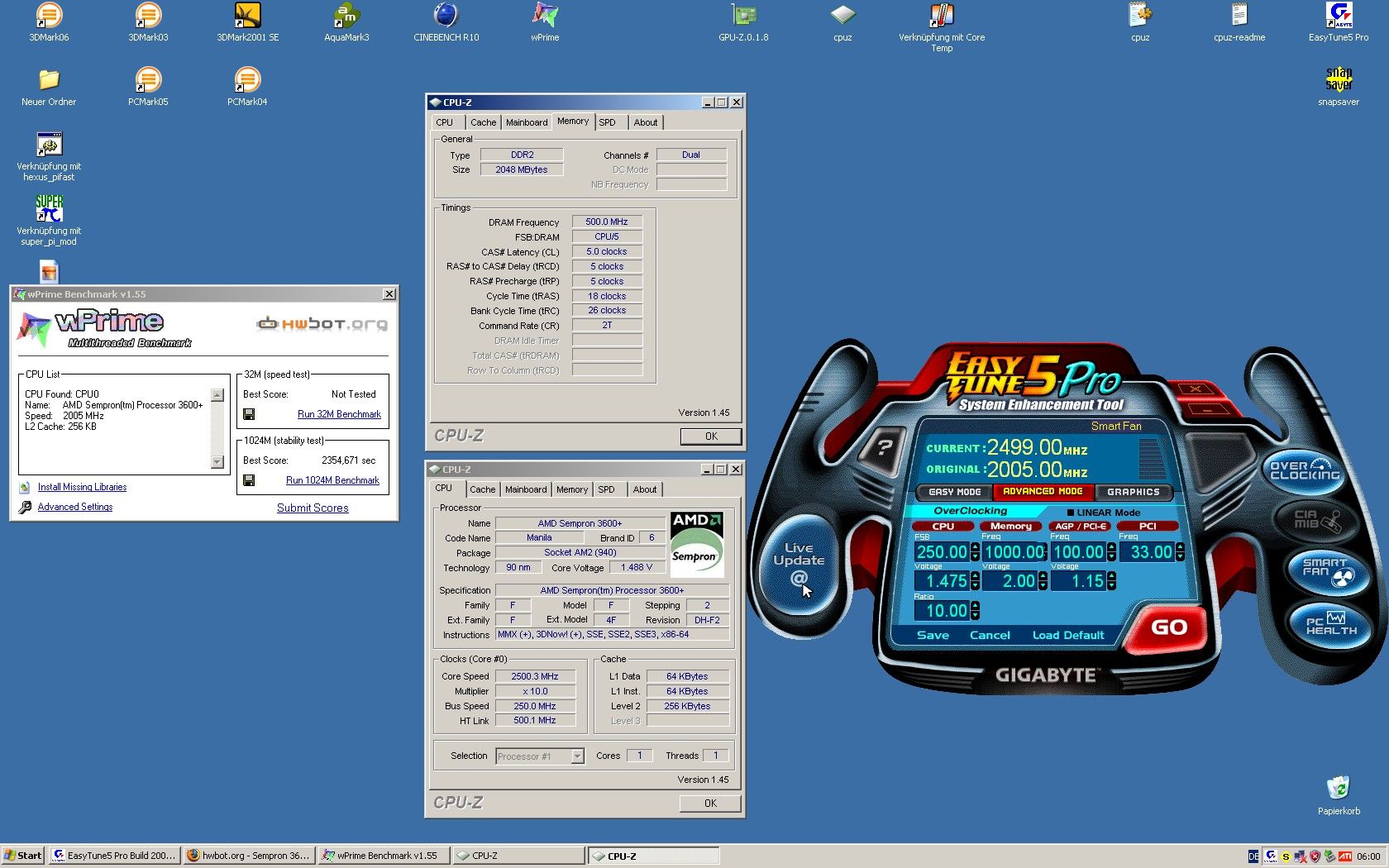The image size is (1389, 868).
Task: Launch the AquaMark3 desktop icon
Action: 346,16
